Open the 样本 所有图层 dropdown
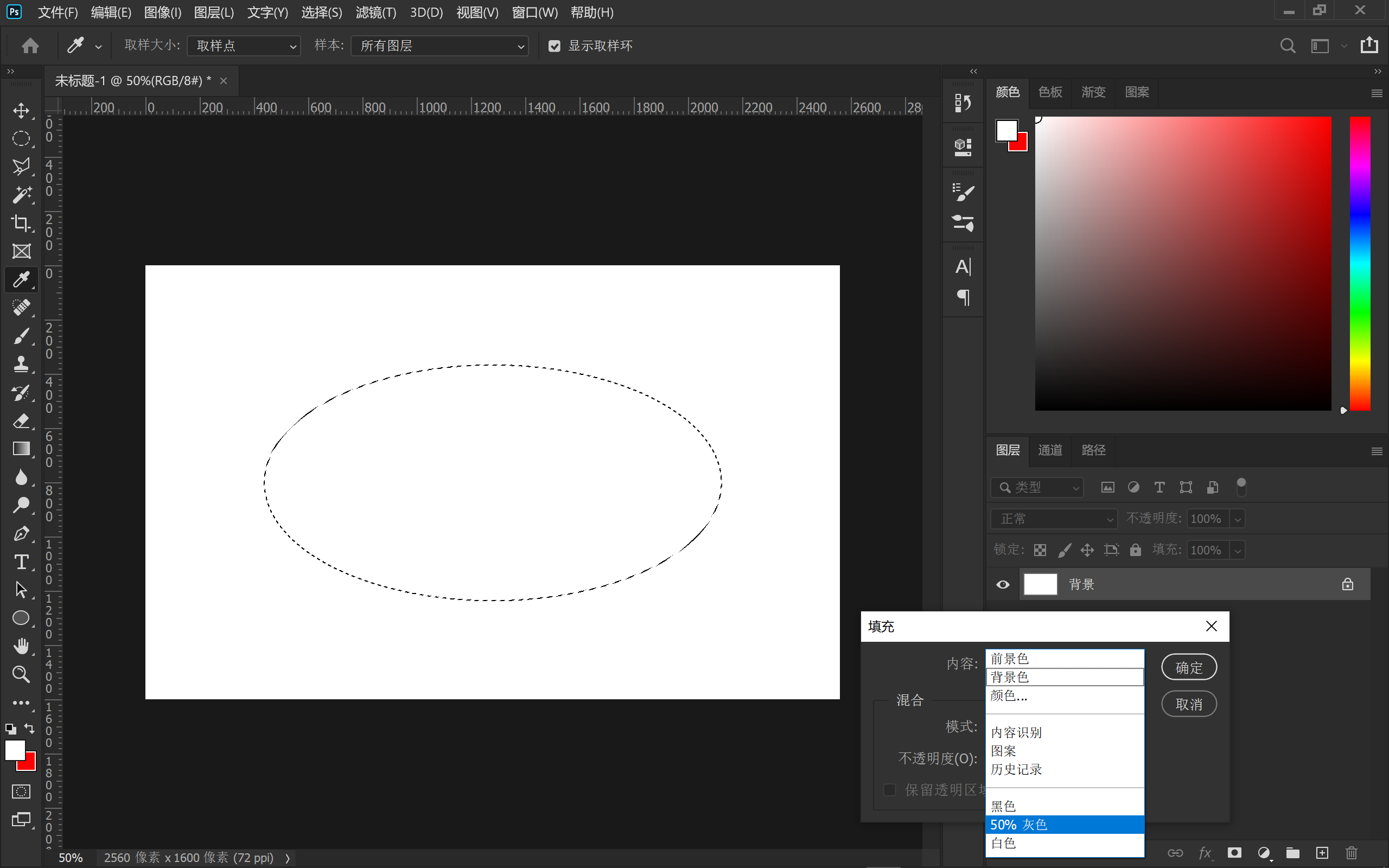1389x868 pixels. 439,46
